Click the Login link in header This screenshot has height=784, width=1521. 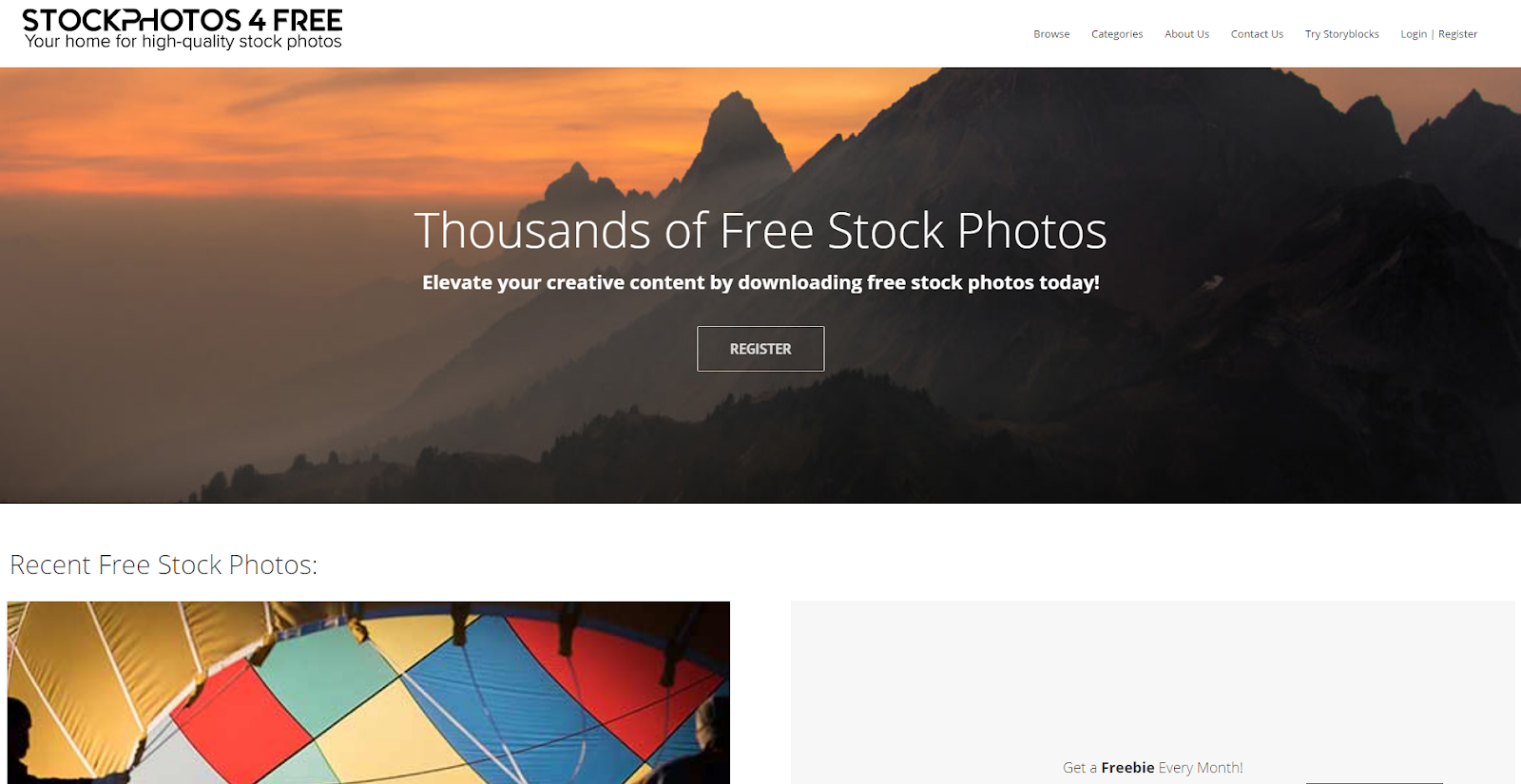(x=1414, y=34)
